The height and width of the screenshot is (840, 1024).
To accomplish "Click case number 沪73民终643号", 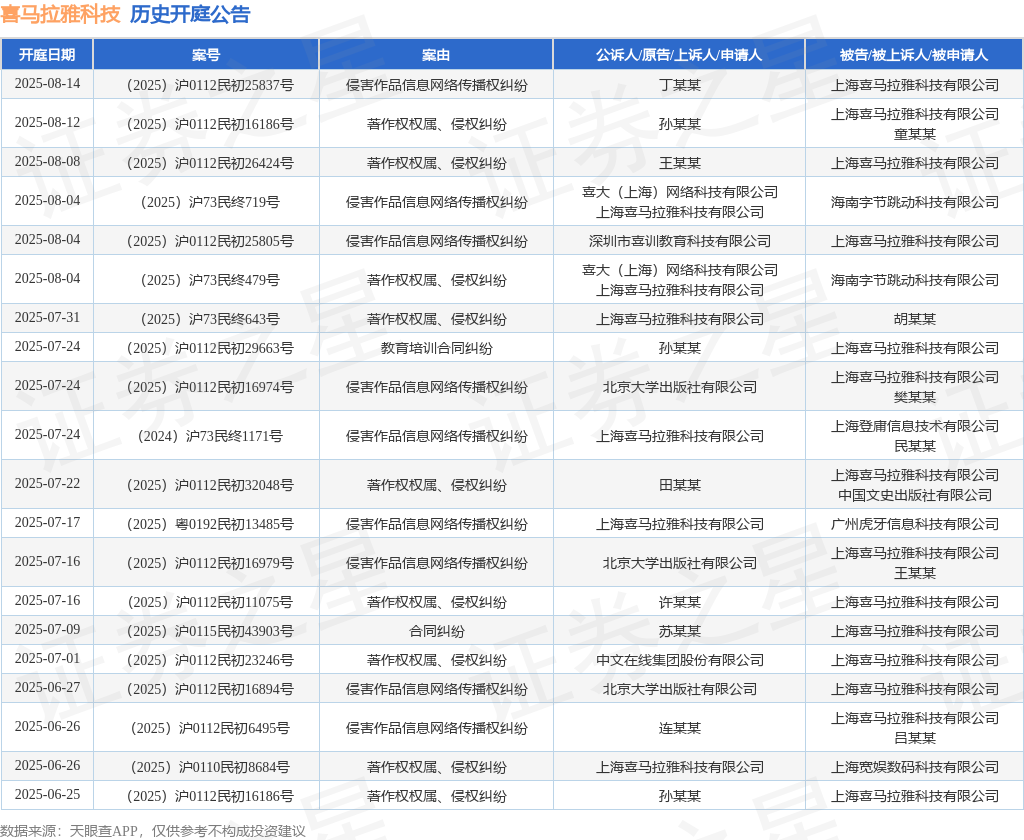I will pos(210,319).
